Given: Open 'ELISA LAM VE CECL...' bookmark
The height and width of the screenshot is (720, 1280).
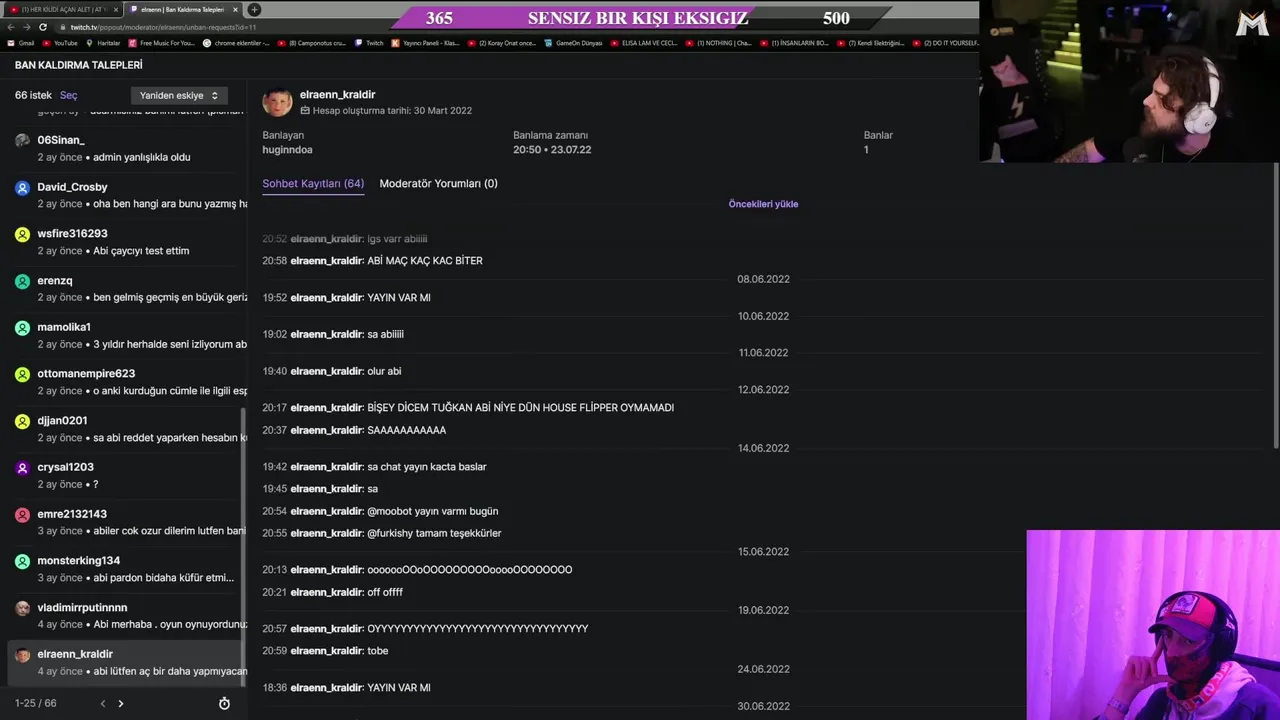Looking at the screenshot, I should tap(644, 43).
